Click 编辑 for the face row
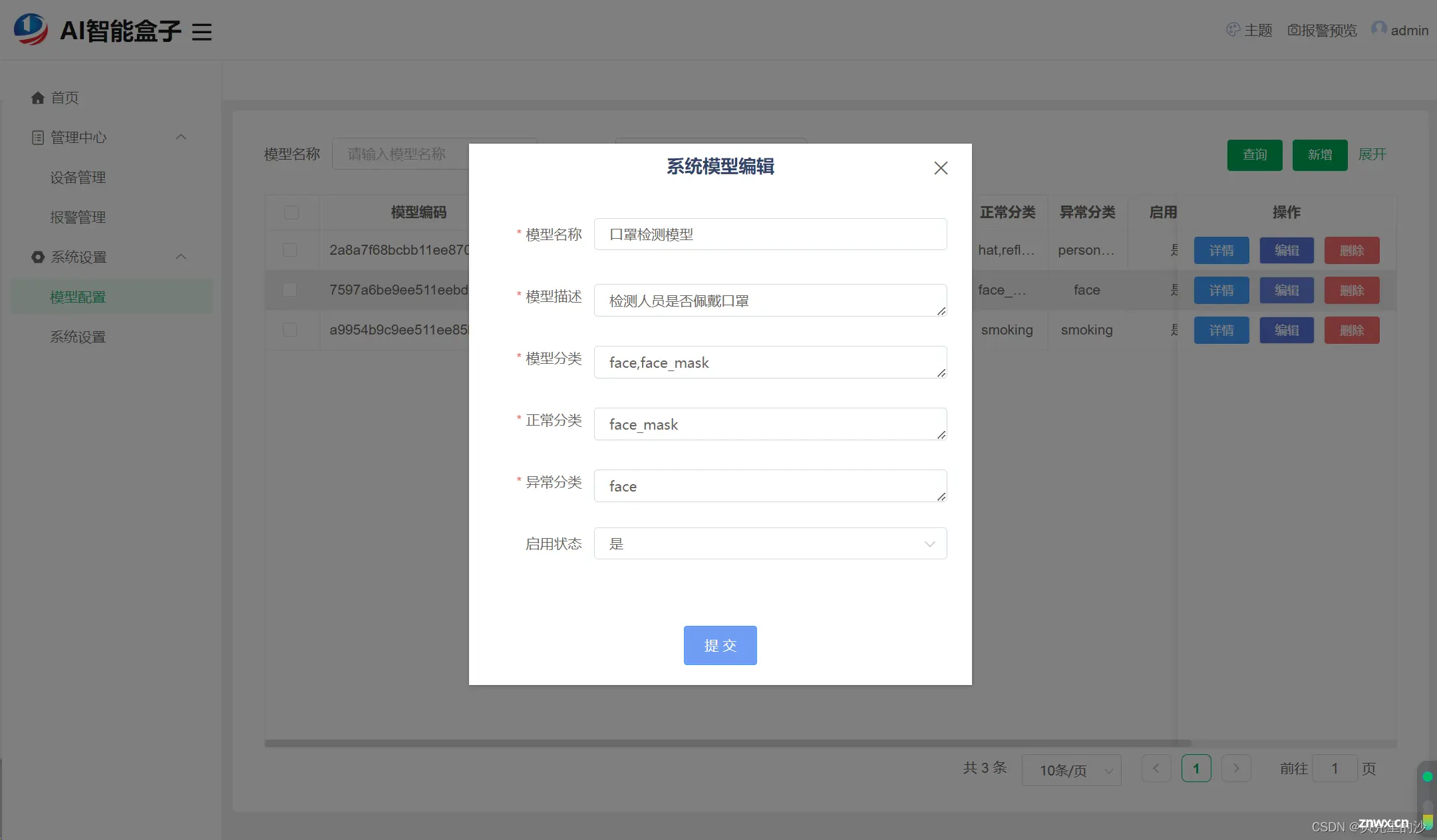1437x840 pixels. coord(1287,291)
